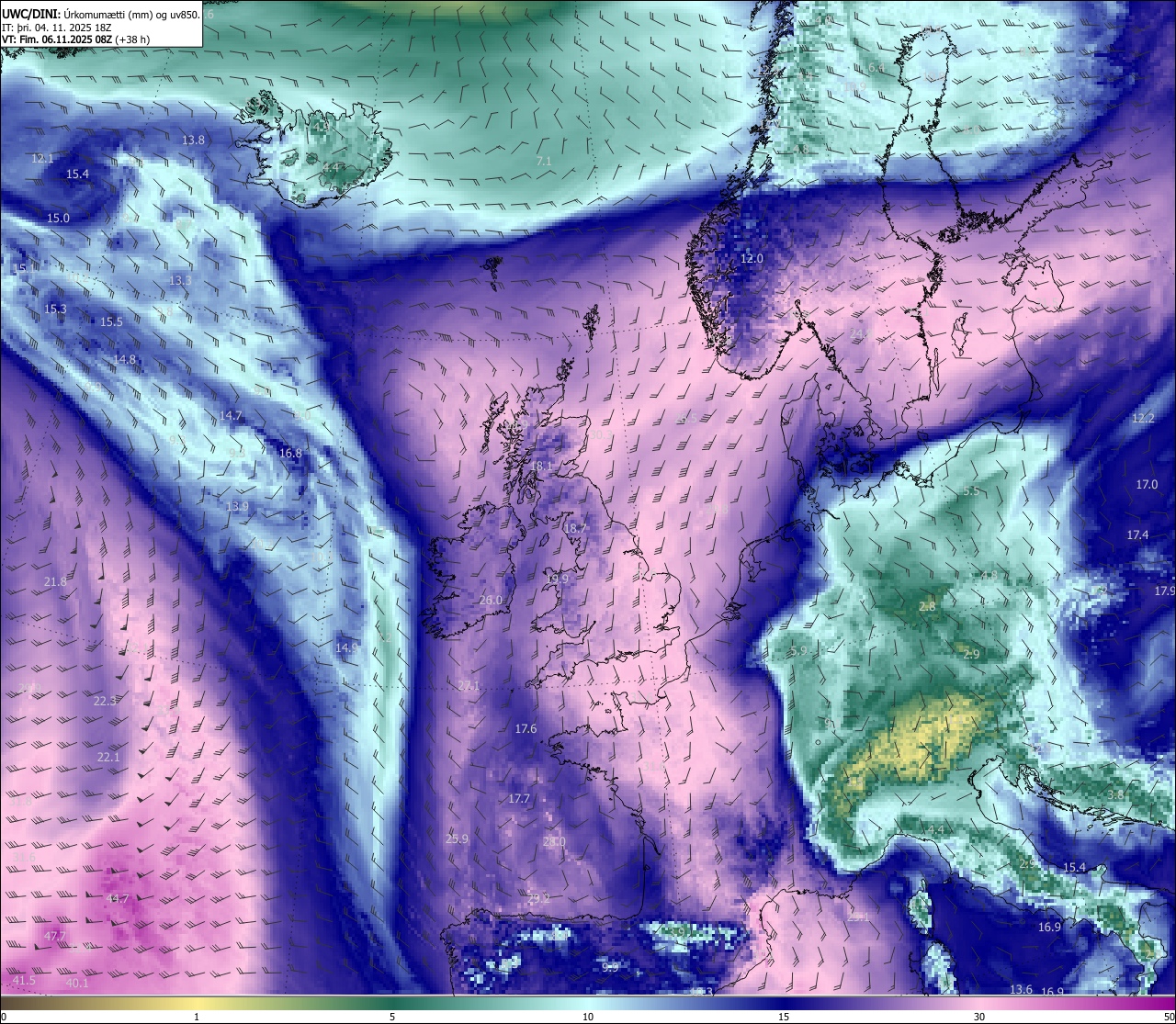Pick the 15.3 value label
The height and width of the screenshot is (1024, 1176).
click(x=55, y=309)
